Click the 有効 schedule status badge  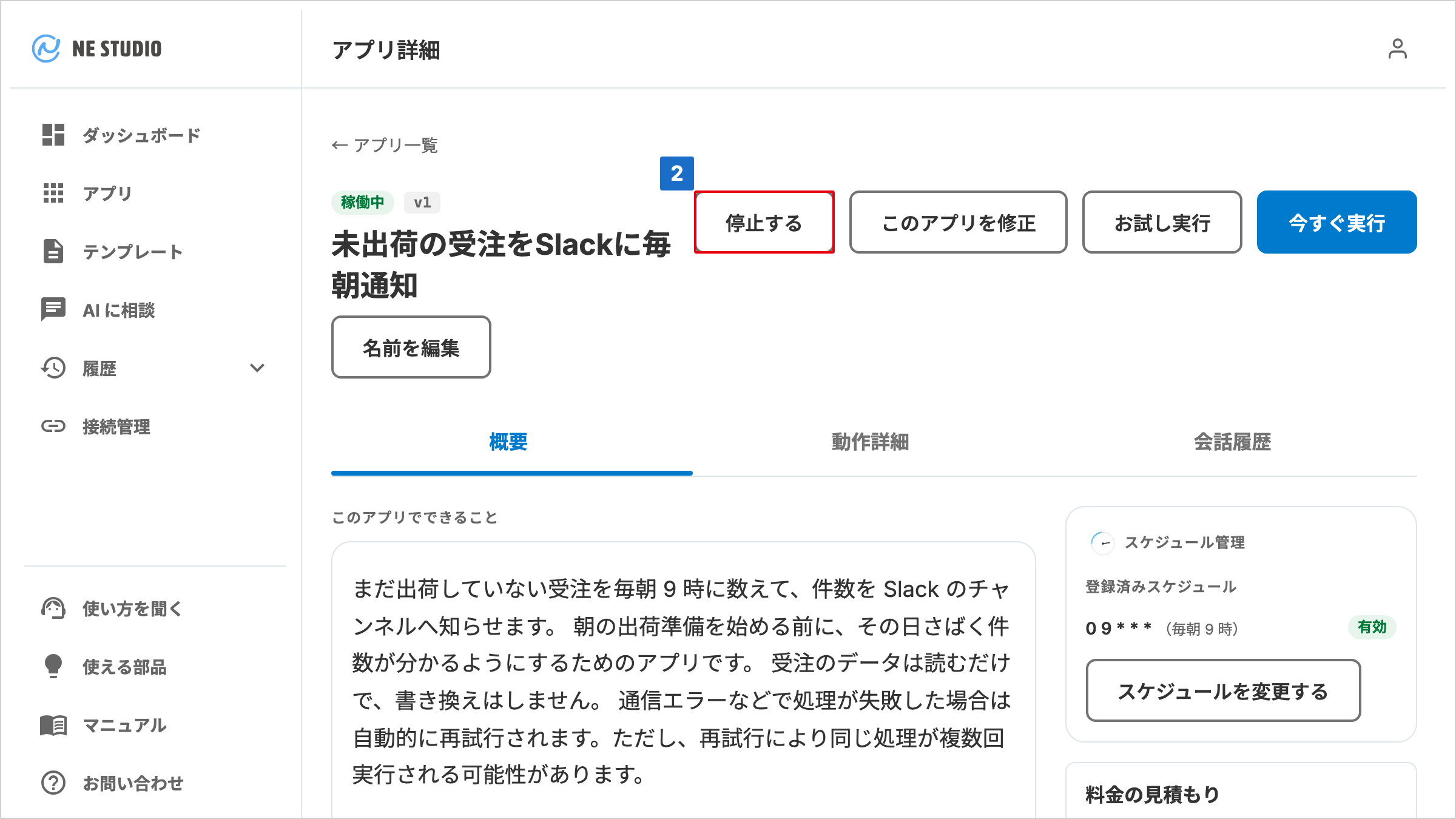[1372, 627]
